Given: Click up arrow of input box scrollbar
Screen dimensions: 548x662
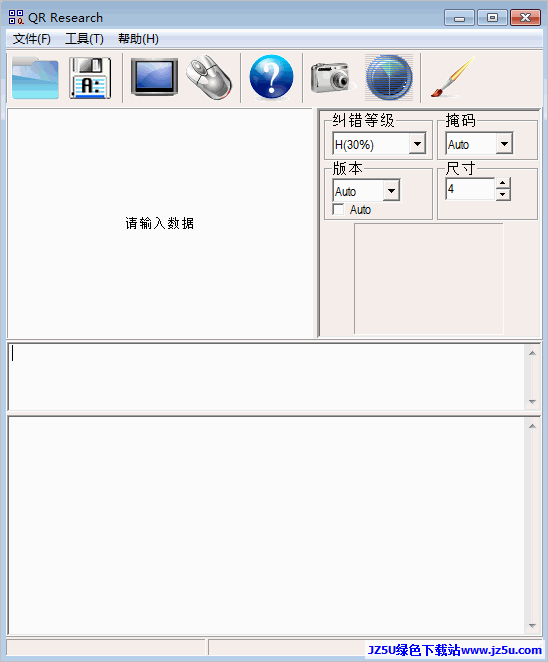Looking at the screenshot, I should tap(532, 353).
